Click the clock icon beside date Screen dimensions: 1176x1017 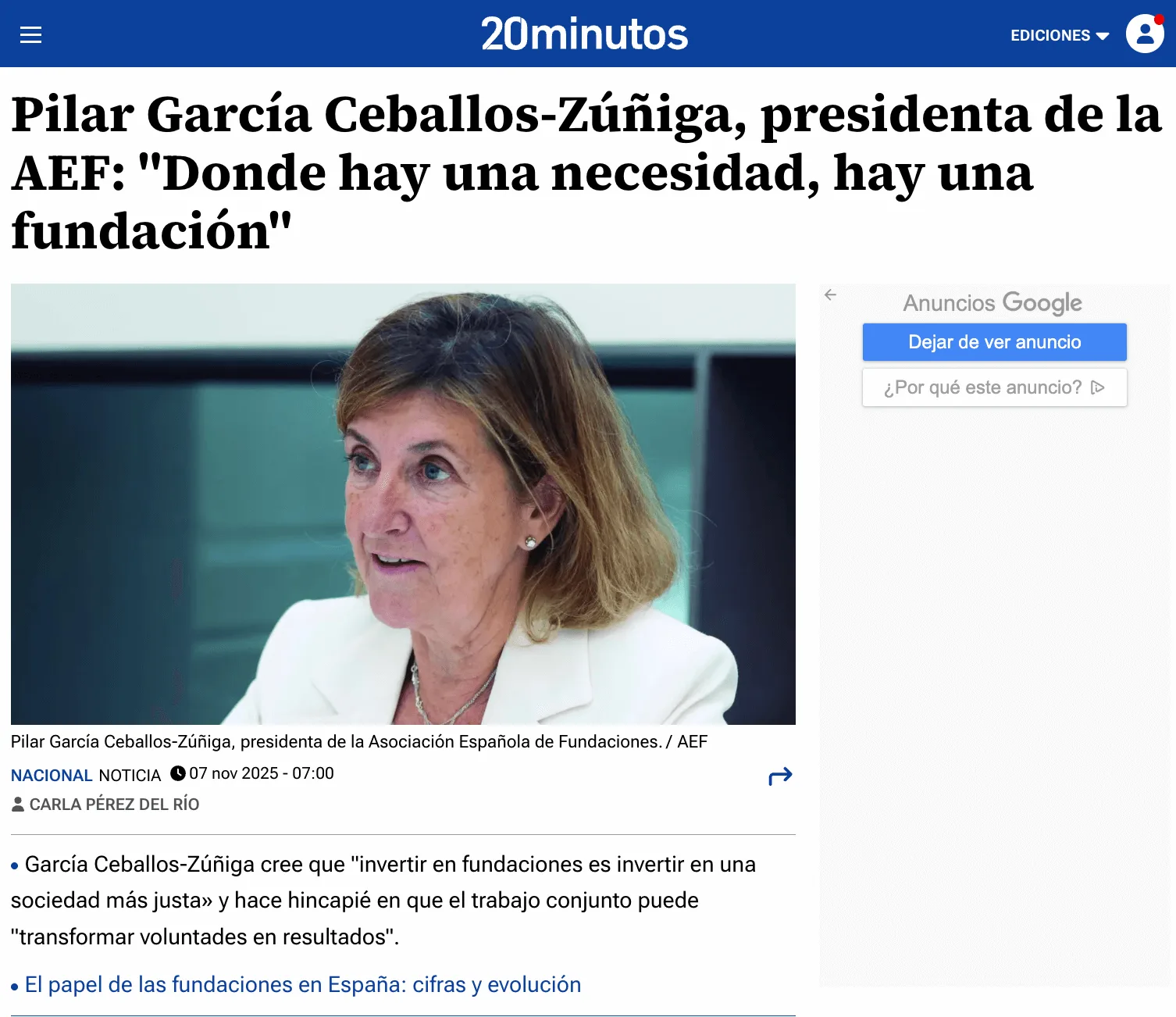click(x=178, y=773)
